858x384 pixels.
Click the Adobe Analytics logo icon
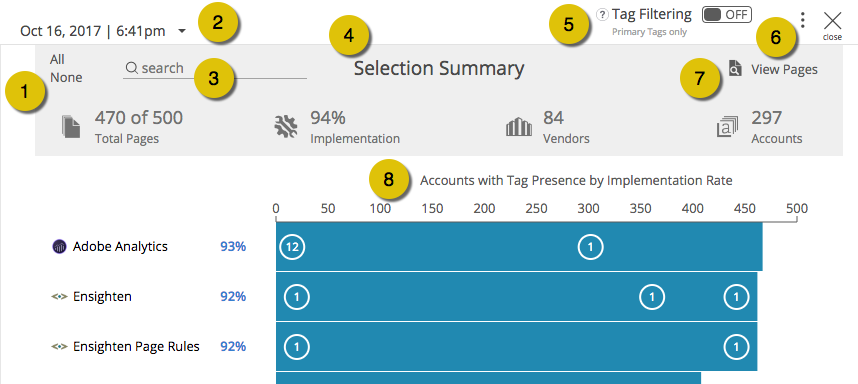coord(59,247)
